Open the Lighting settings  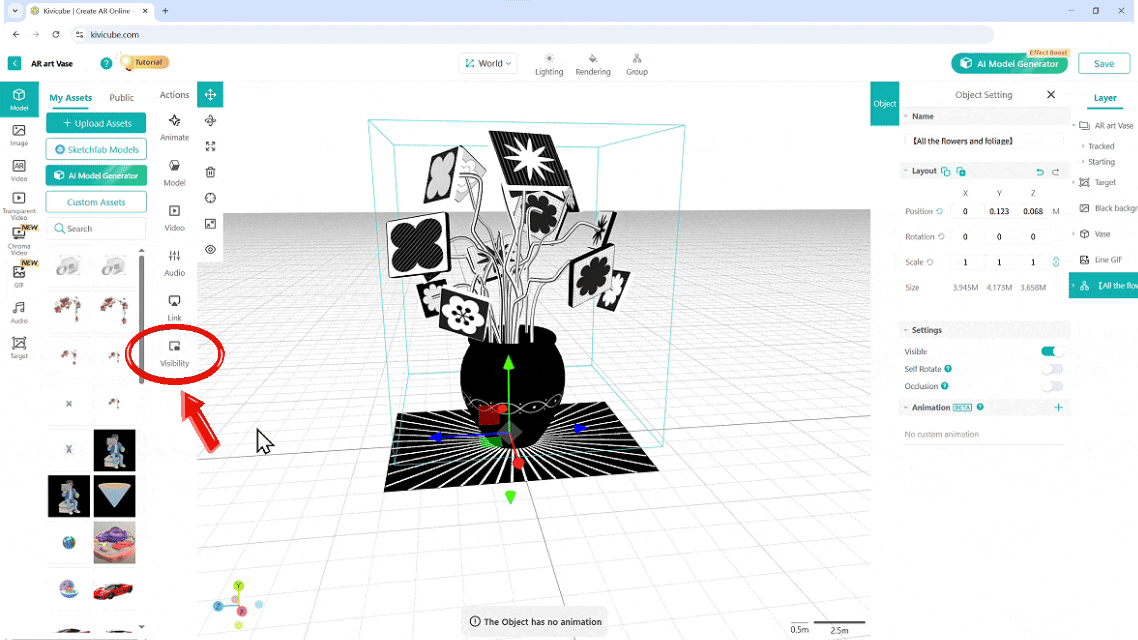pyautogui.click(x=549, y=64)
